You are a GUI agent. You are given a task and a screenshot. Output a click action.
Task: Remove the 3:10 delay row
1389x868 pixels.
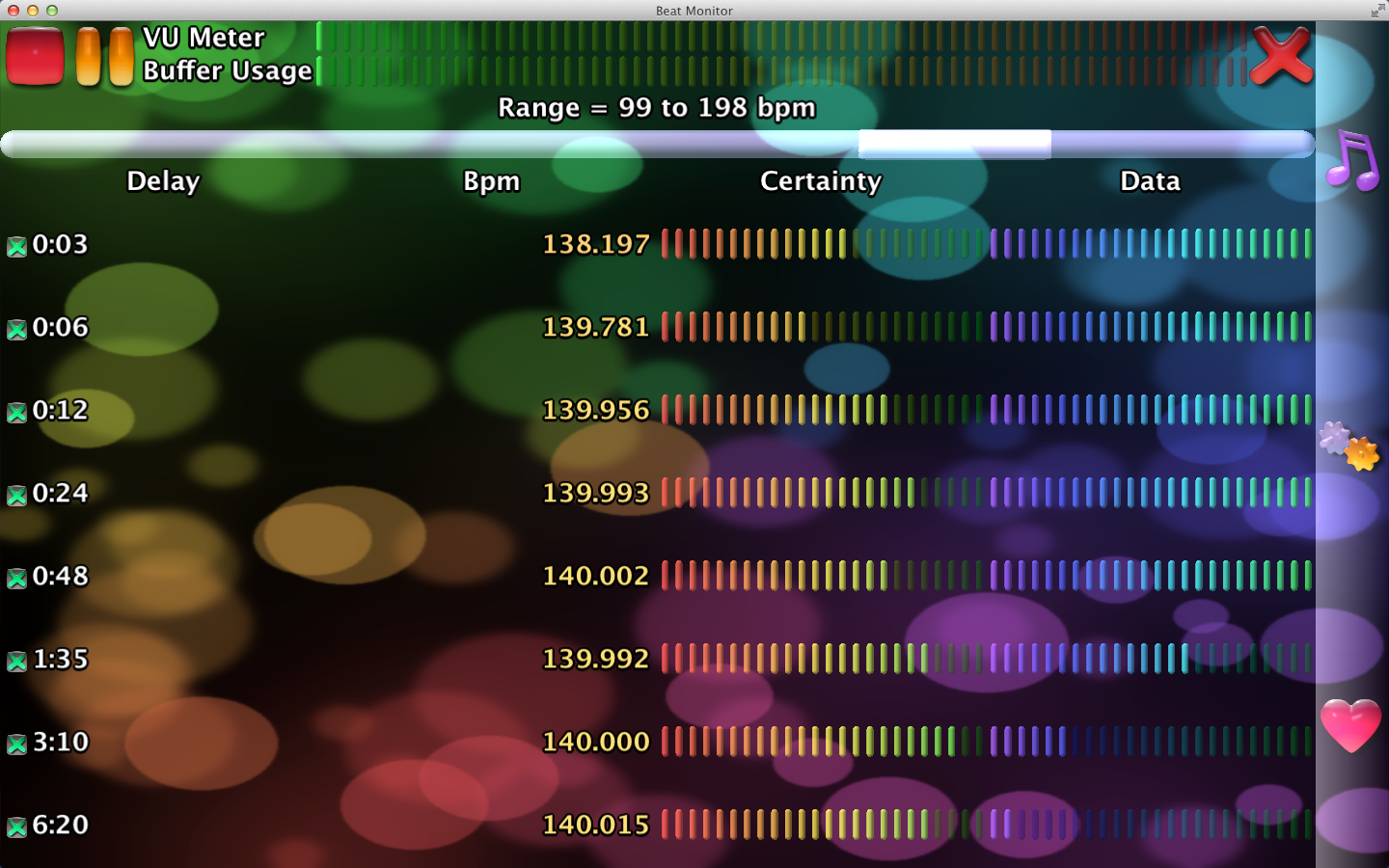tap(16, 745)
